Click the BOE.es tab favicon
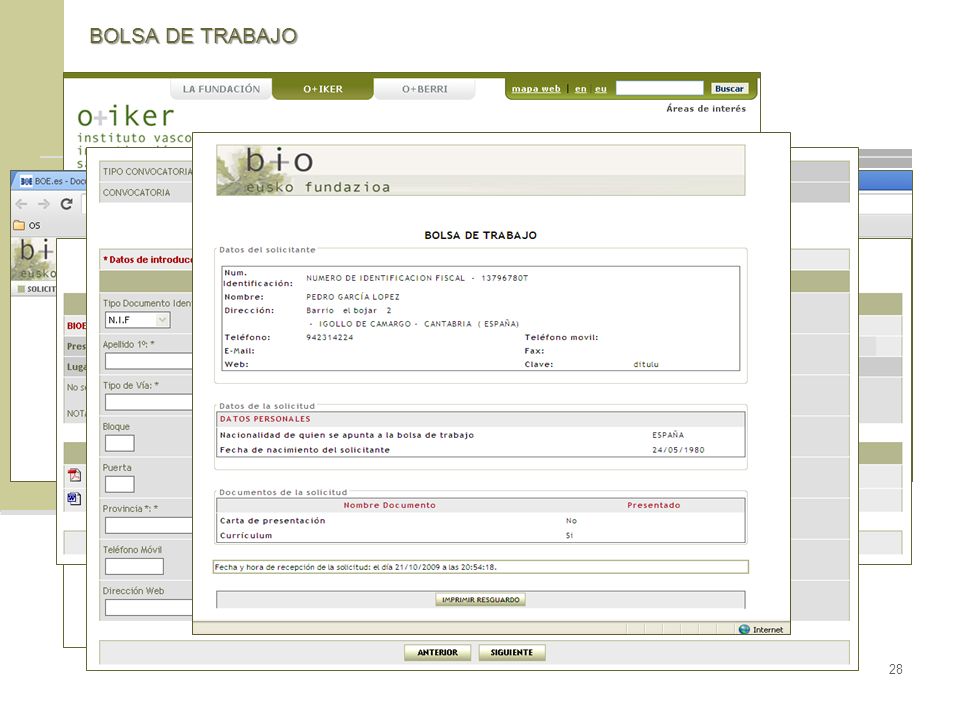 coord(26,181)
